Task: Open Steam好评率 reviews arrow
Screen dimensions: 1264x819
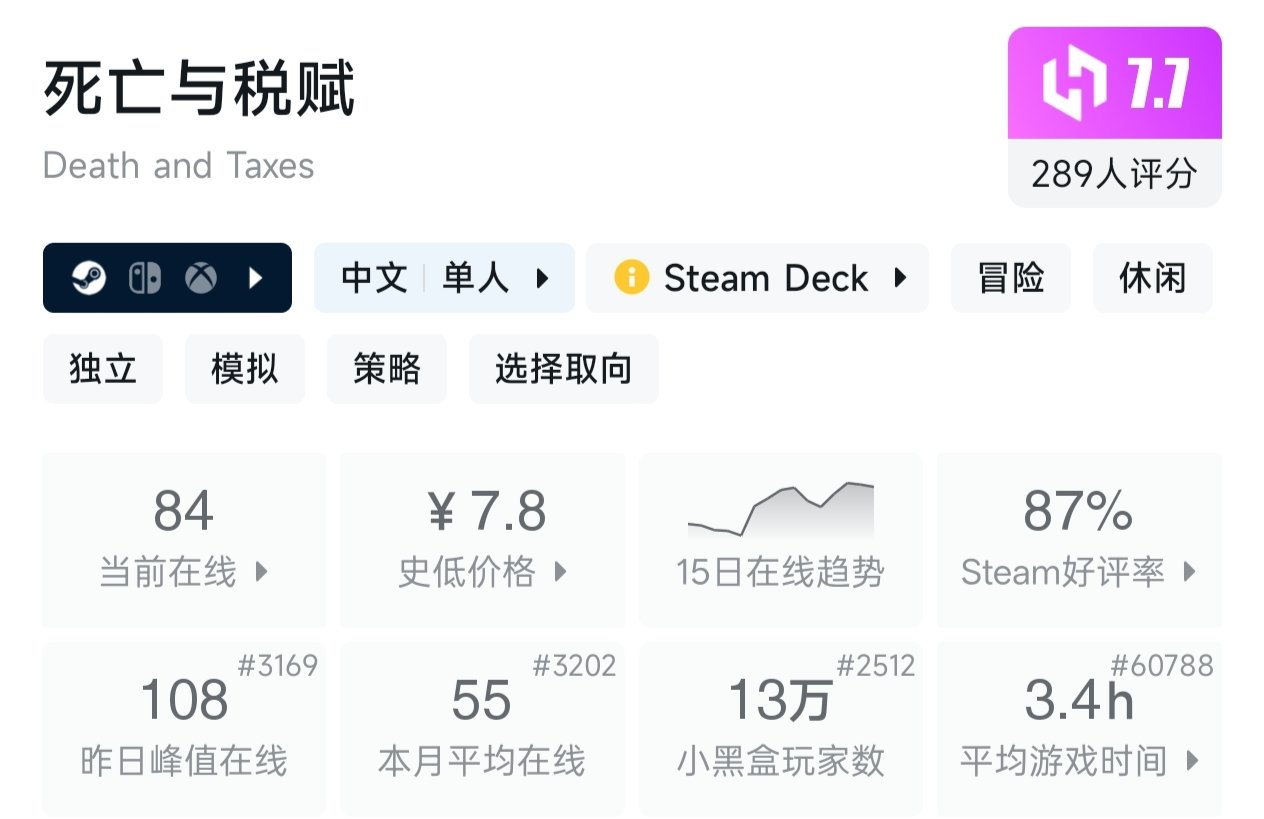Action: [x=1189, y=572]
